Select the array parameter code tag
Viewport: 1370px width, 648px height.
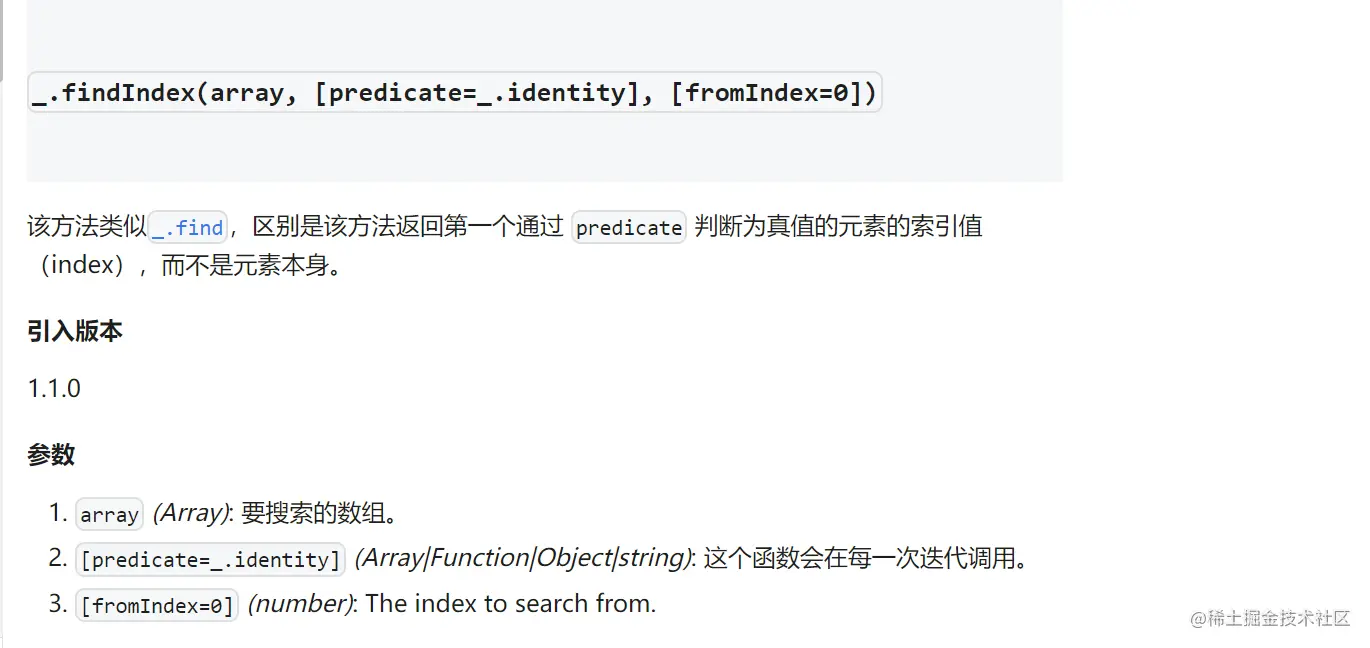coord(110,514)
